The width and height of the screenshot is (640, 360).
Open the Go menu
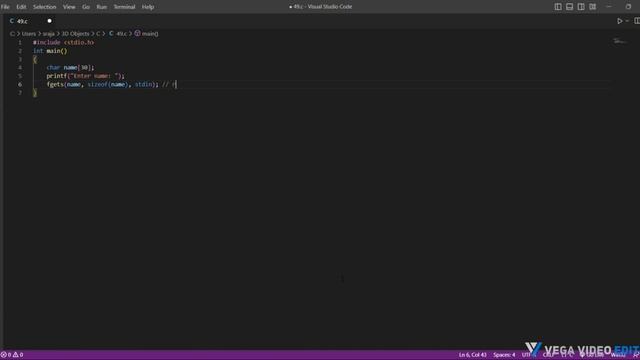pyautogui.click(x=86, y=7)
